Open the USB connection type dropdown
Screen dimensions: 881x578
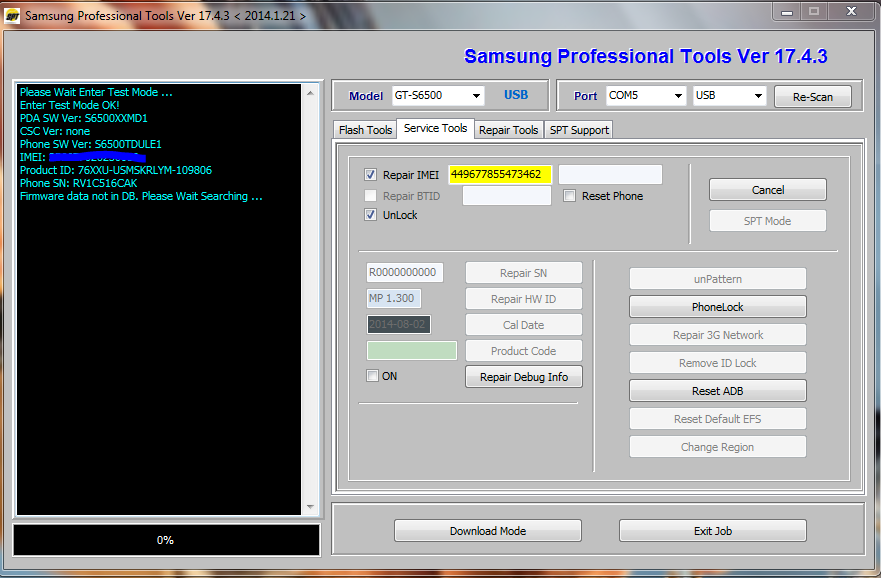729,95
